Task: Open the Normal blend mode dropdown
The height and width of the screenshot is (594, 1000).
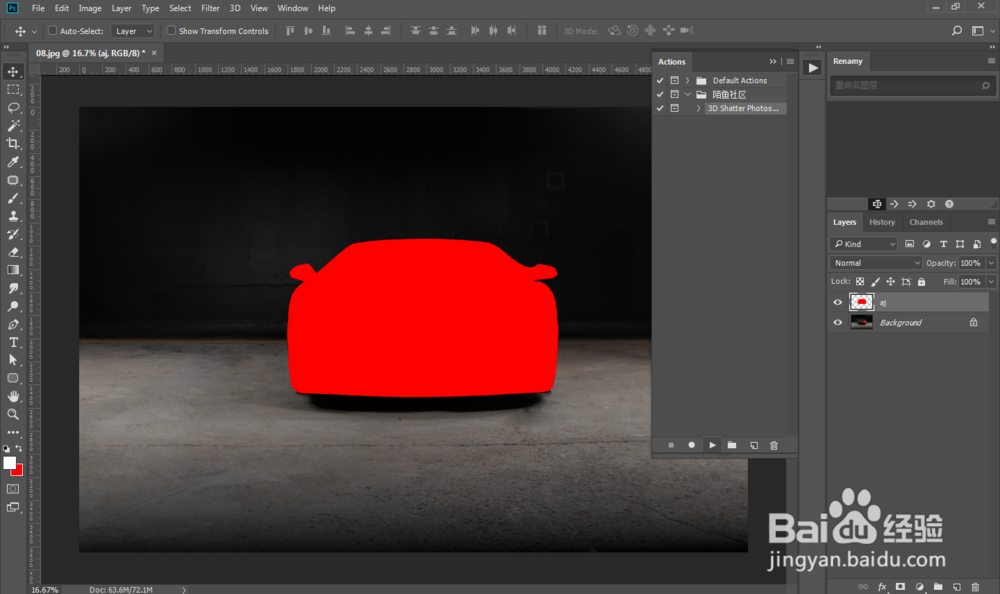Action: click(x=875, y=262)
